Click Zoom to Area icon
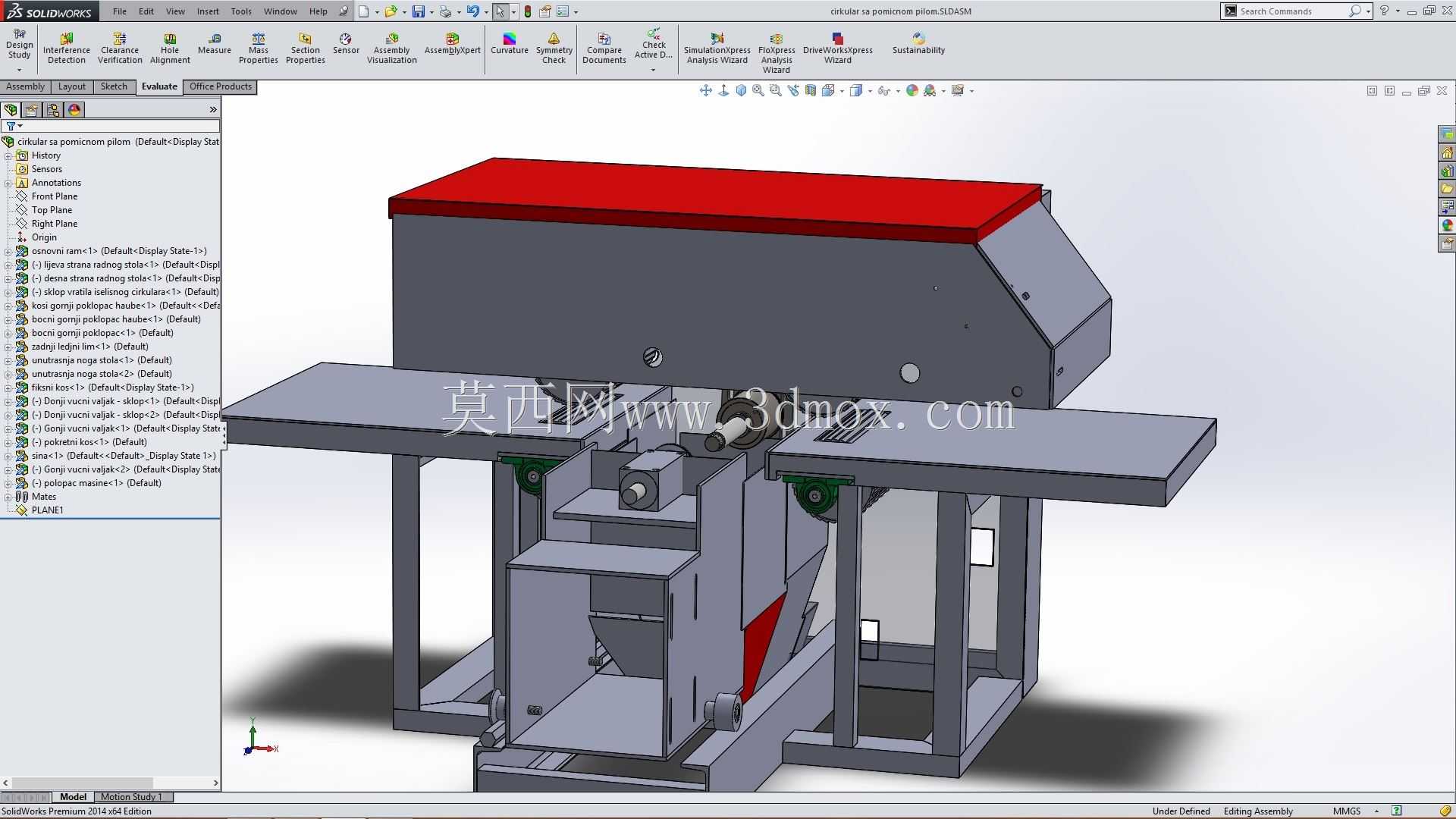This screenshot has height=819, width=1456. [x=776, y=91]
